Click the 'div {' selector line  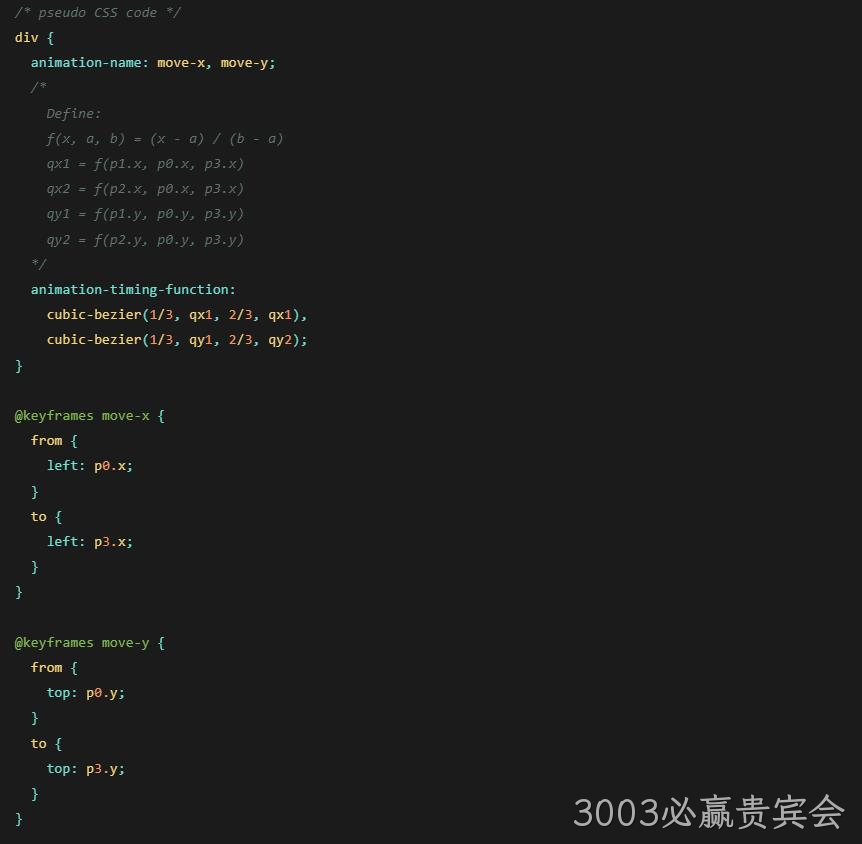pyautogui.click(x=34, y=38)
